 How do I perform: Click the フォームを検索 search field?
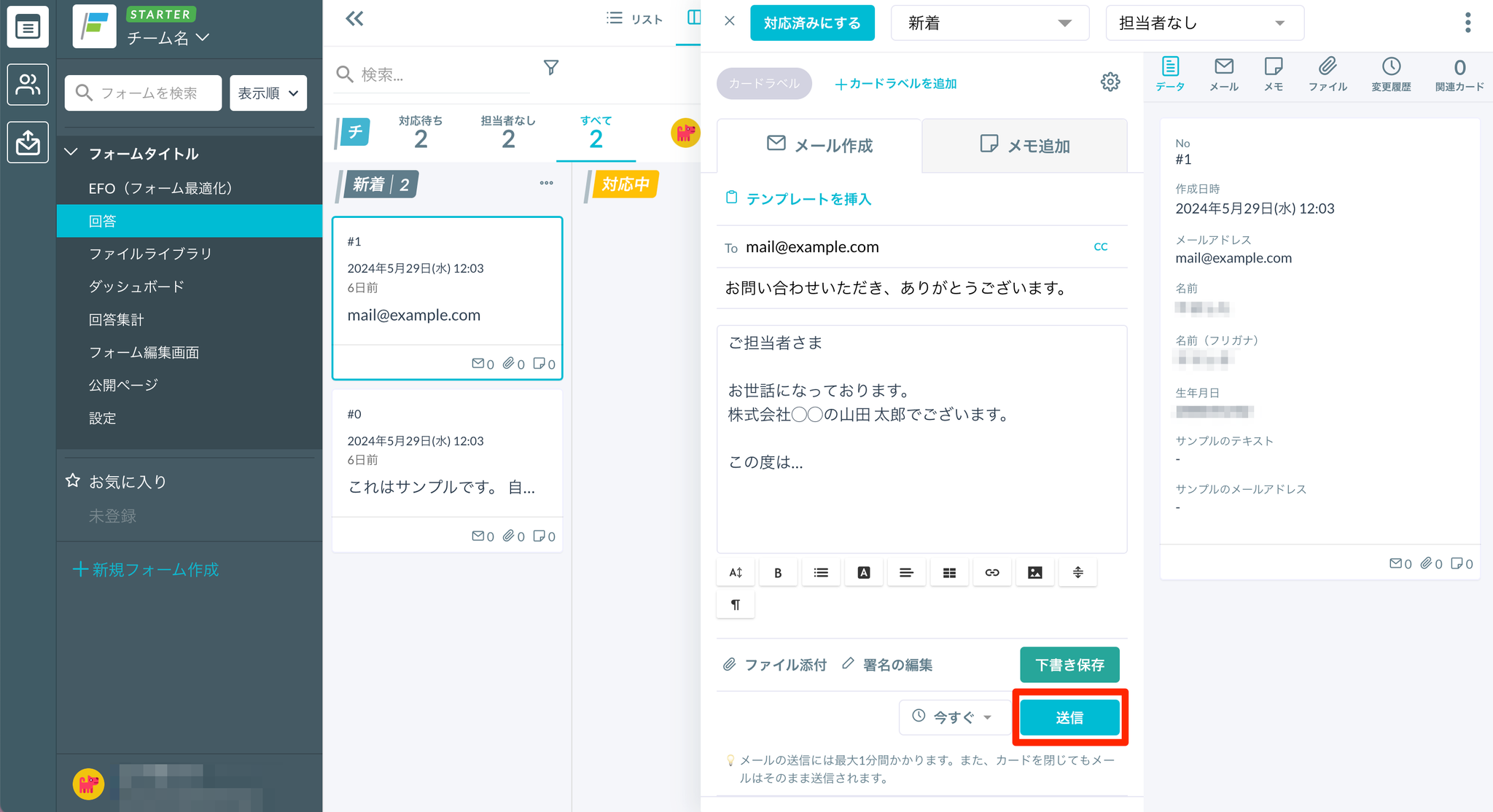point(144,93)
